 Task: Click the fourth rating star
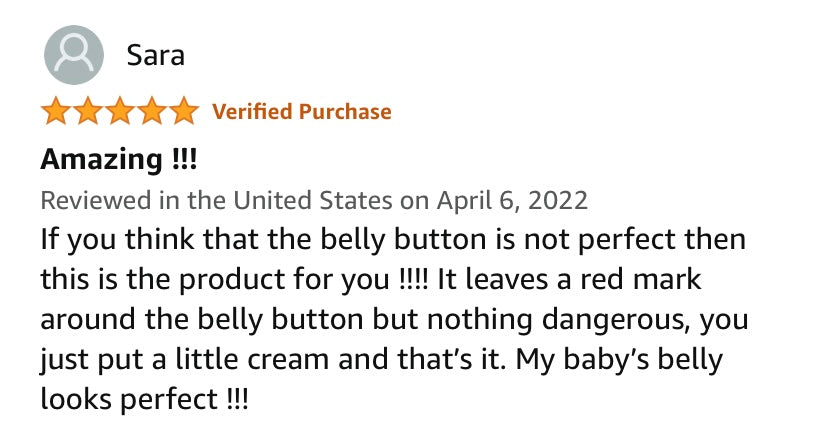click(x=152, y=111)
